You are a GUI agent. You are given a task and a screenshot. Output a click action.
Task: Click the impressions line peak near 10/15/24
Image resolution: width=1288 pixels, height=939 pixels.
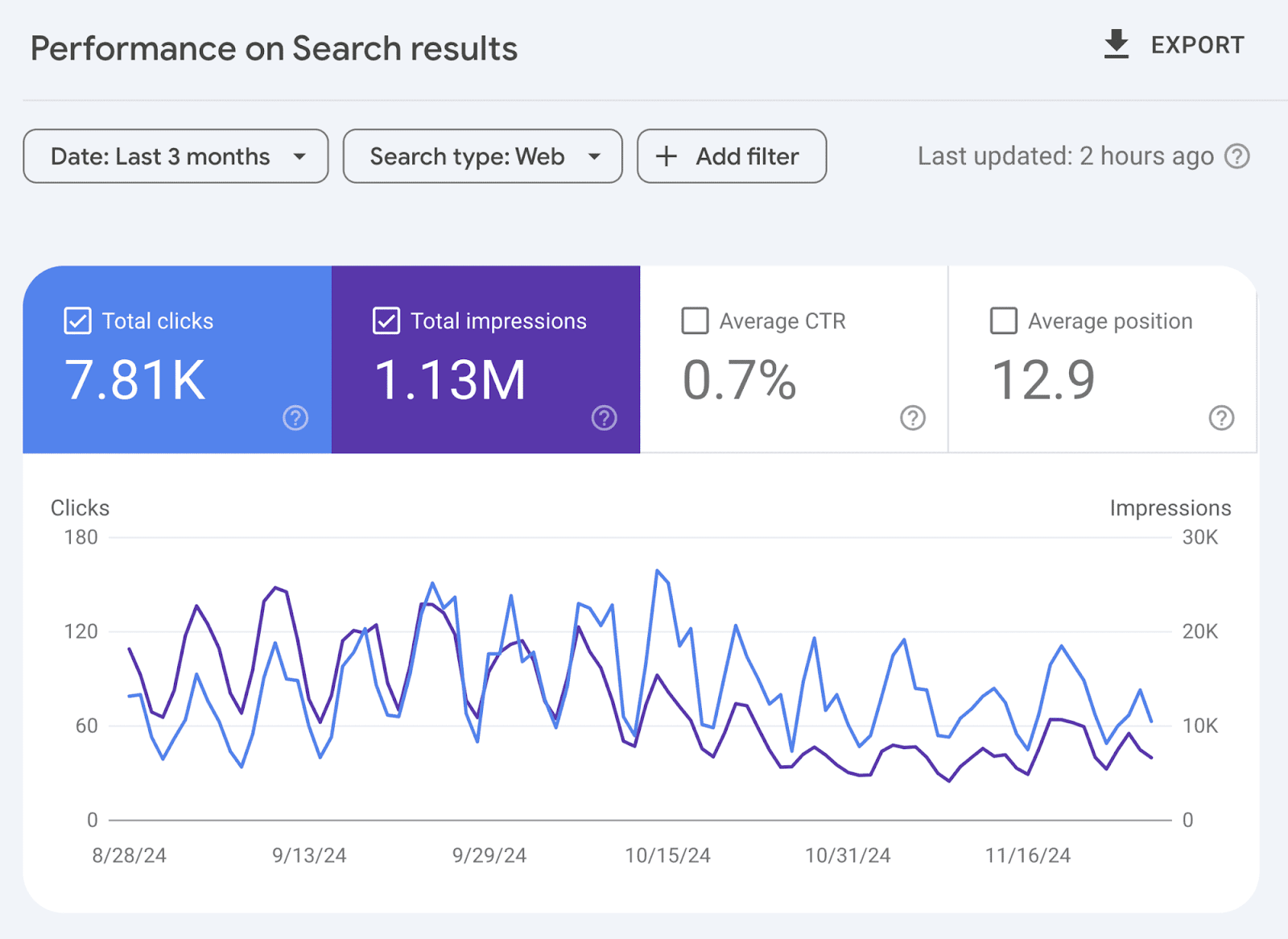point(658,569)
